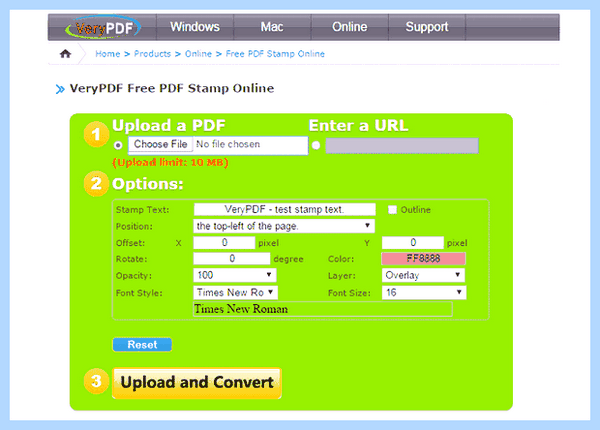Open Online breadcrumb link
600x430 pixels.
(198, 54)
